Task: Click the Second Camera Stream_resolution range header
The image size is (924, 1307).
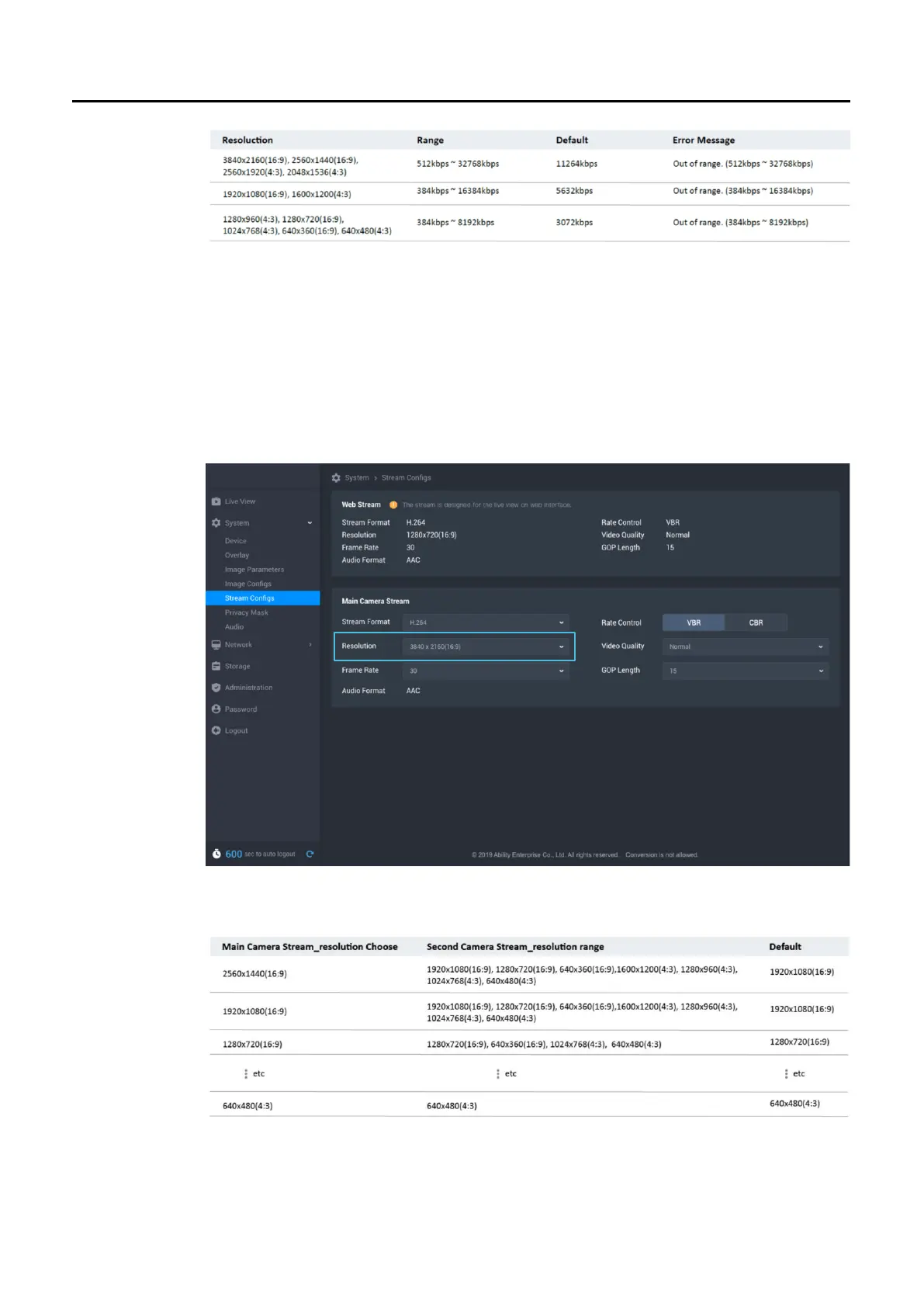Action: point(515,947)
